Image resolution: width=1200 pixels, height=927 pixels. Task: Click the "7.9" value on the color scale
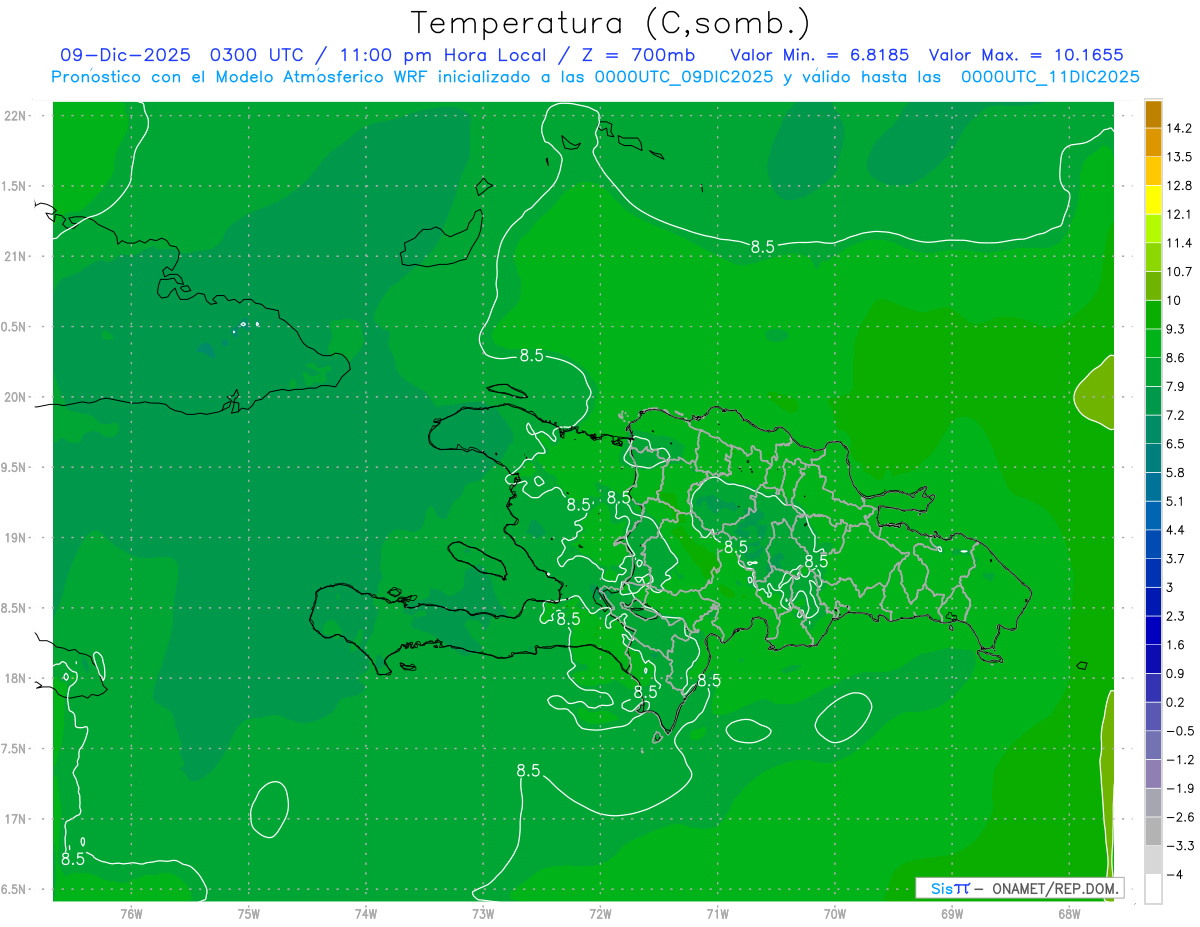point(1176,386)
